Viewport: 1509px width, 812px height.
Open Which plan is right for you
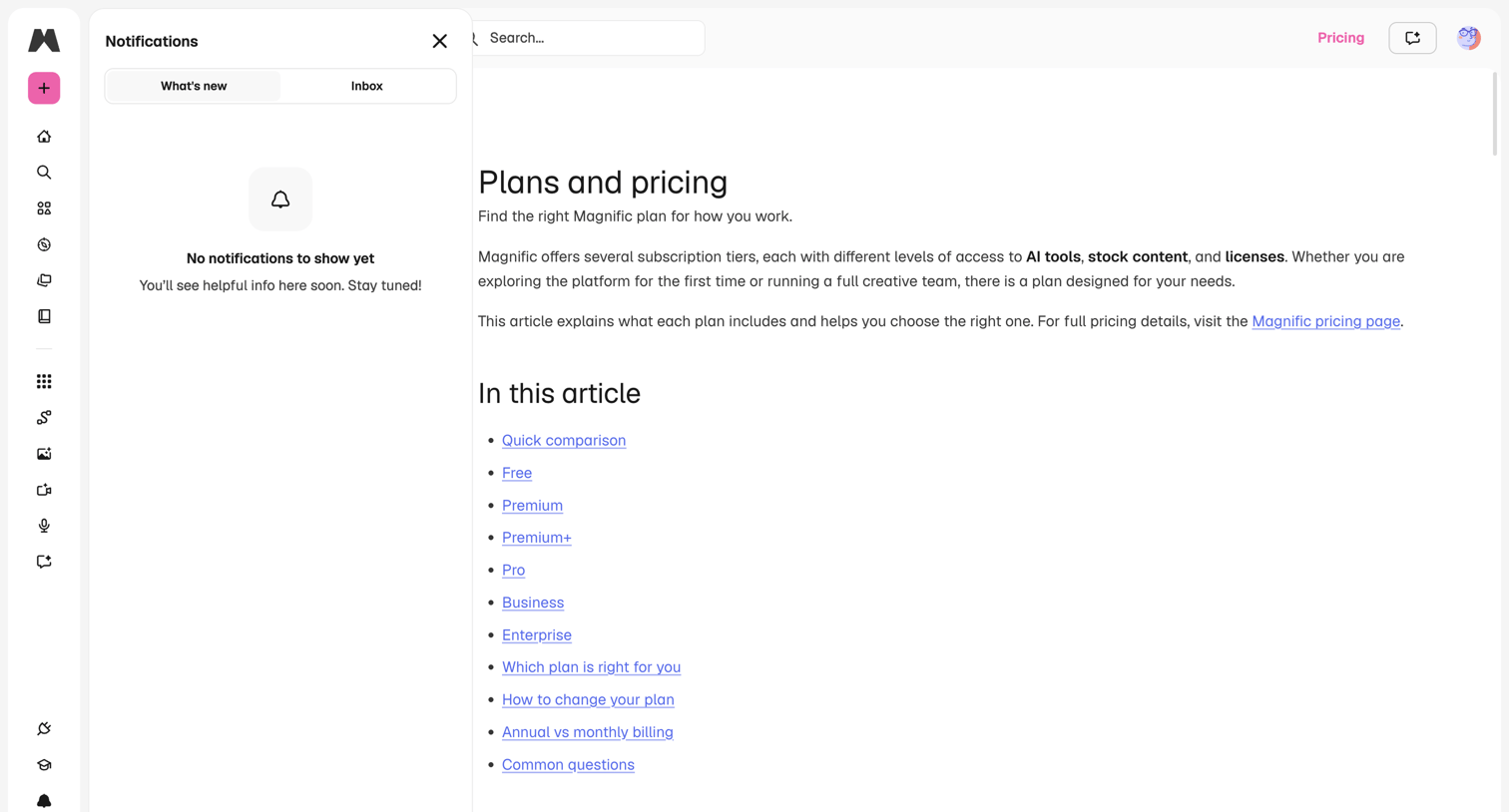[591, 667]
